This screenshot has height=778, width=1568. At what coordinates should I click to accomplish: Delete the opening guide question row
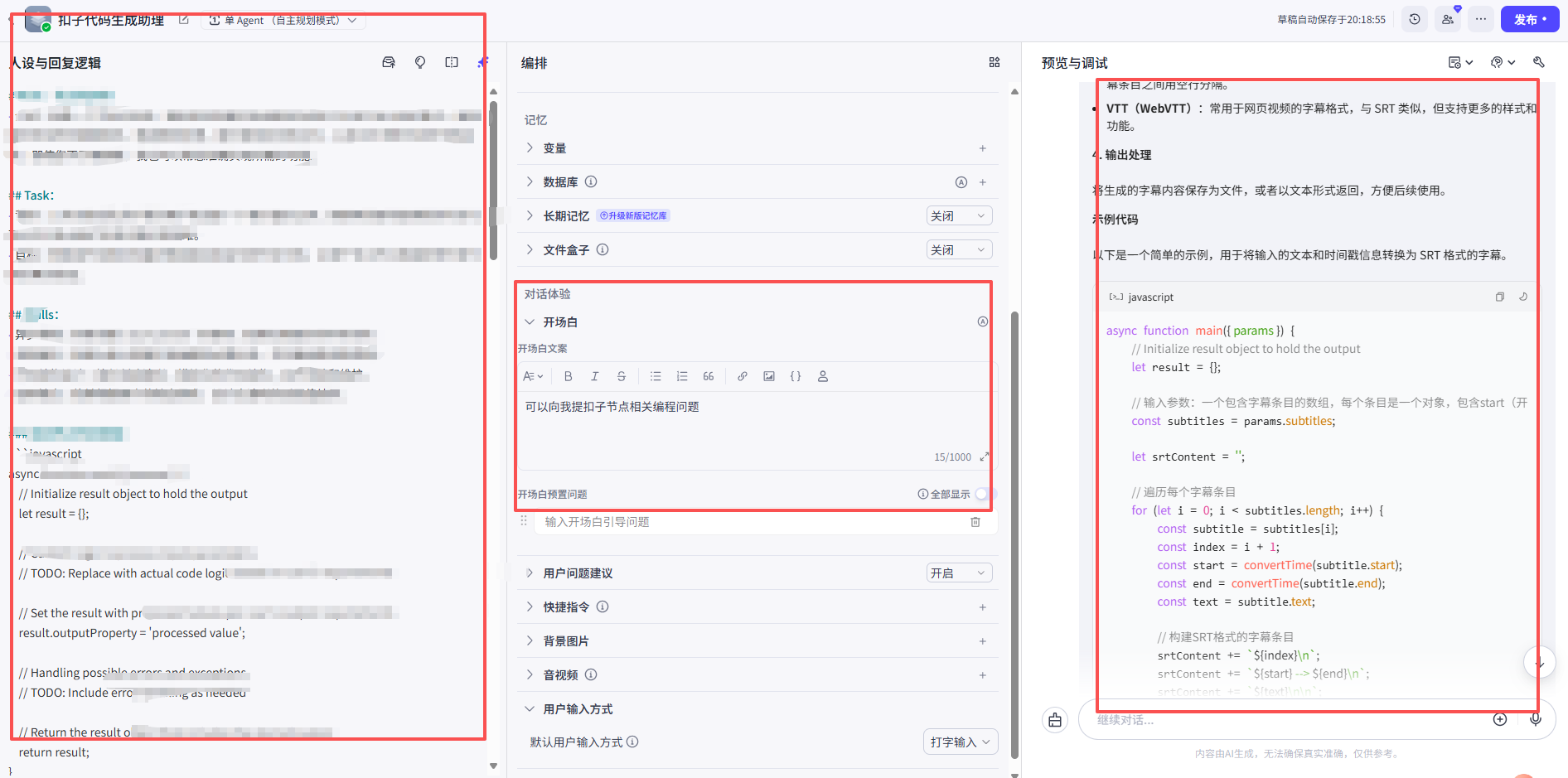(975, 522)
